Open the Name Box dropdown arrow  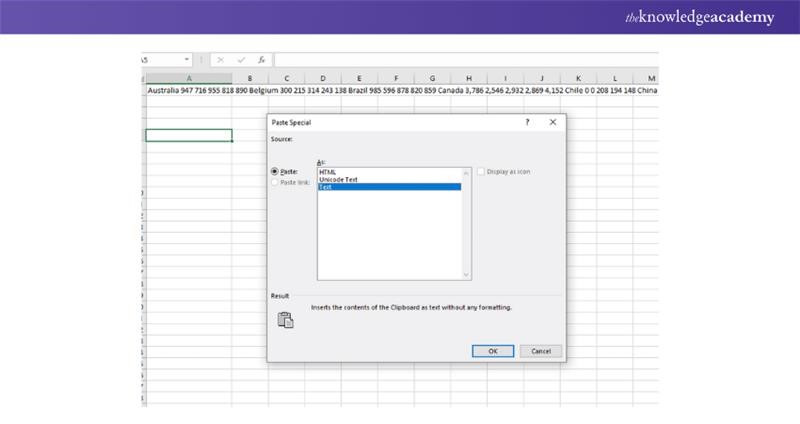(187, 60)
